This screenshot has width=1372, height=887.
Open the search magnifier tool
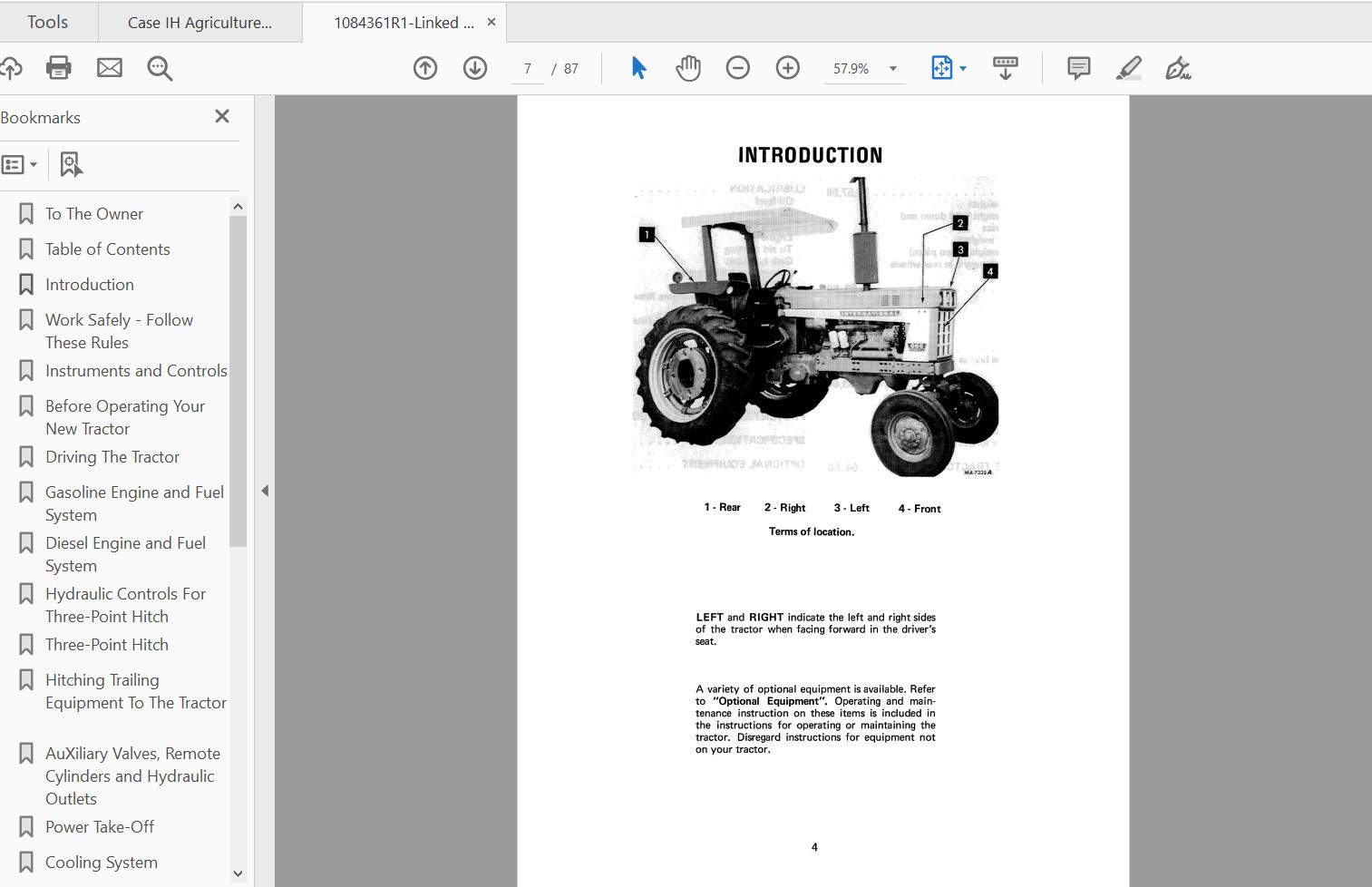160,68
